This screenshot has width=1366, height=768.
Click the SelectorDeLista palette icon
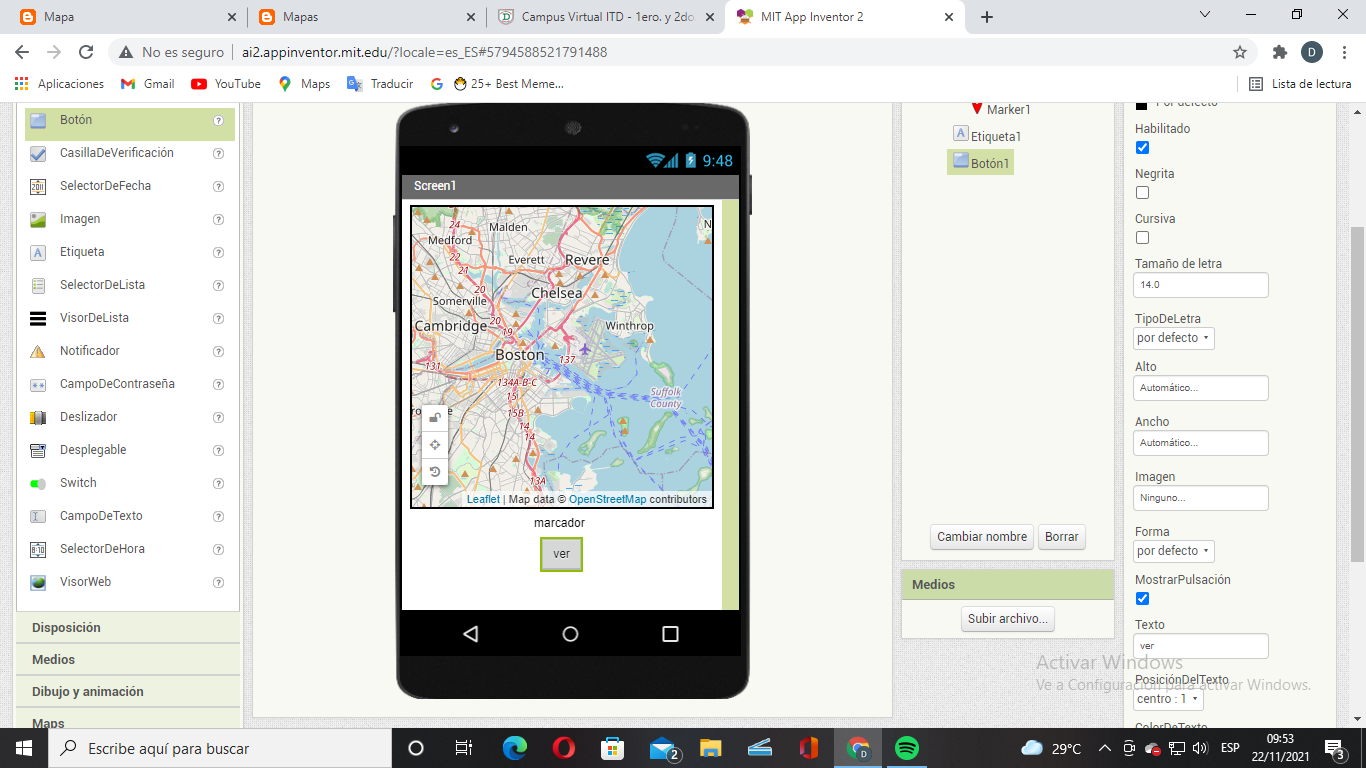pyautogui.click(x=38, y=285)
